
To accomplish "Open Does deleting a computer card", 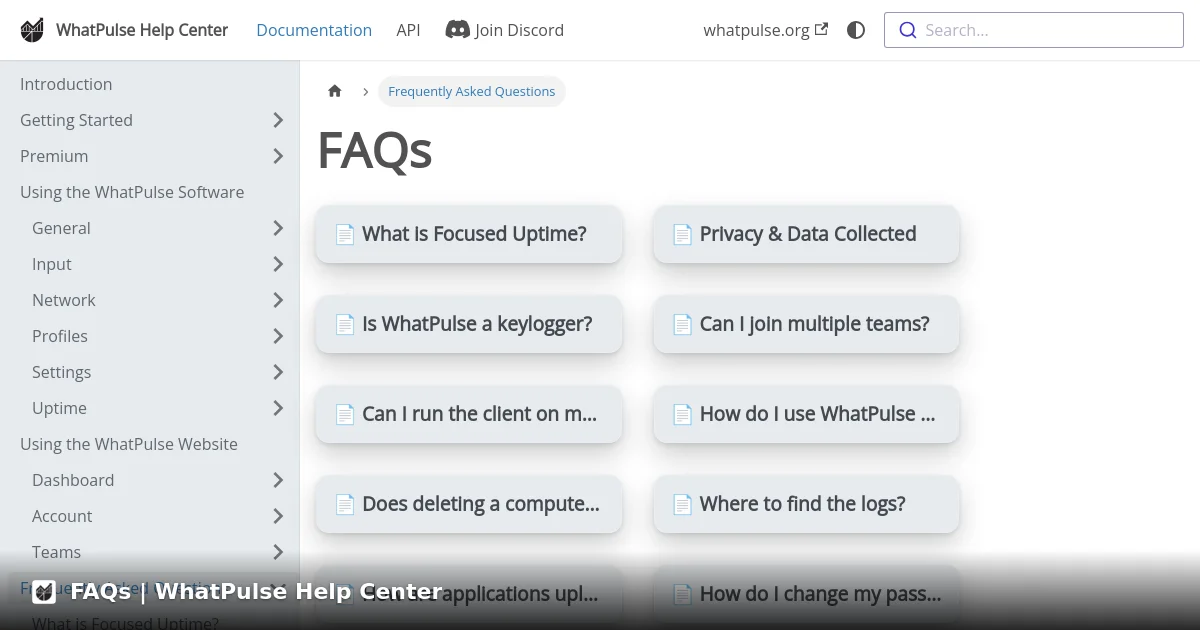I will (x=469, y=504).
